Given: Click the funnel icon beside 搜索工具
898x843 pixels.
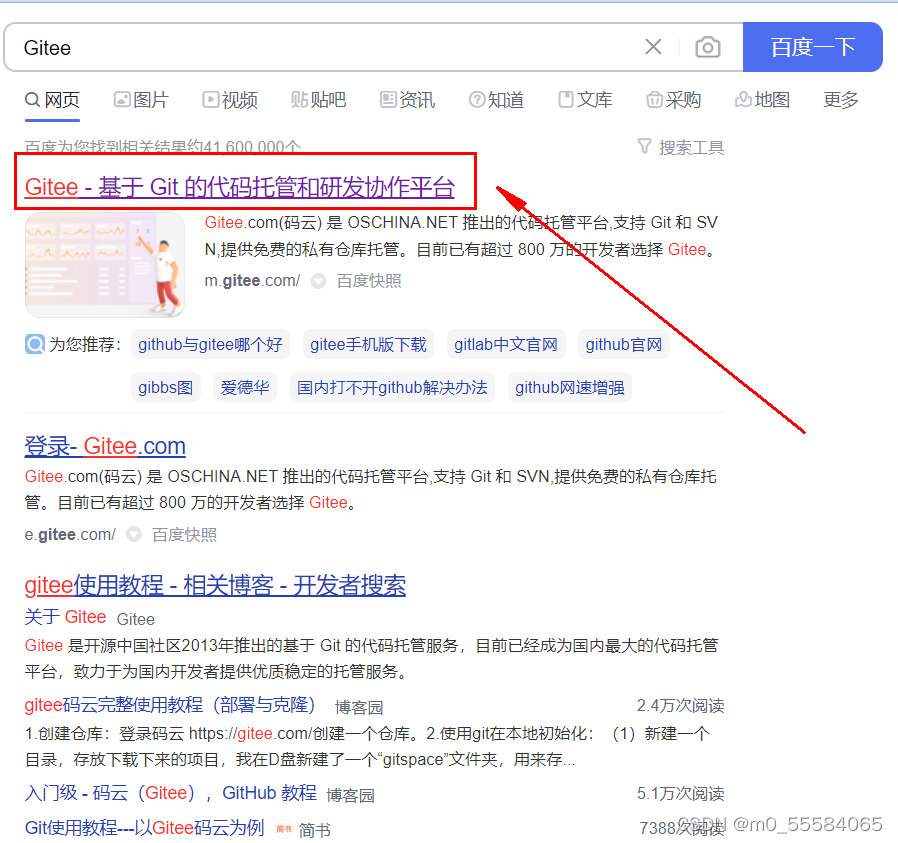Looking at the screenshot, I should click(644, 147).
